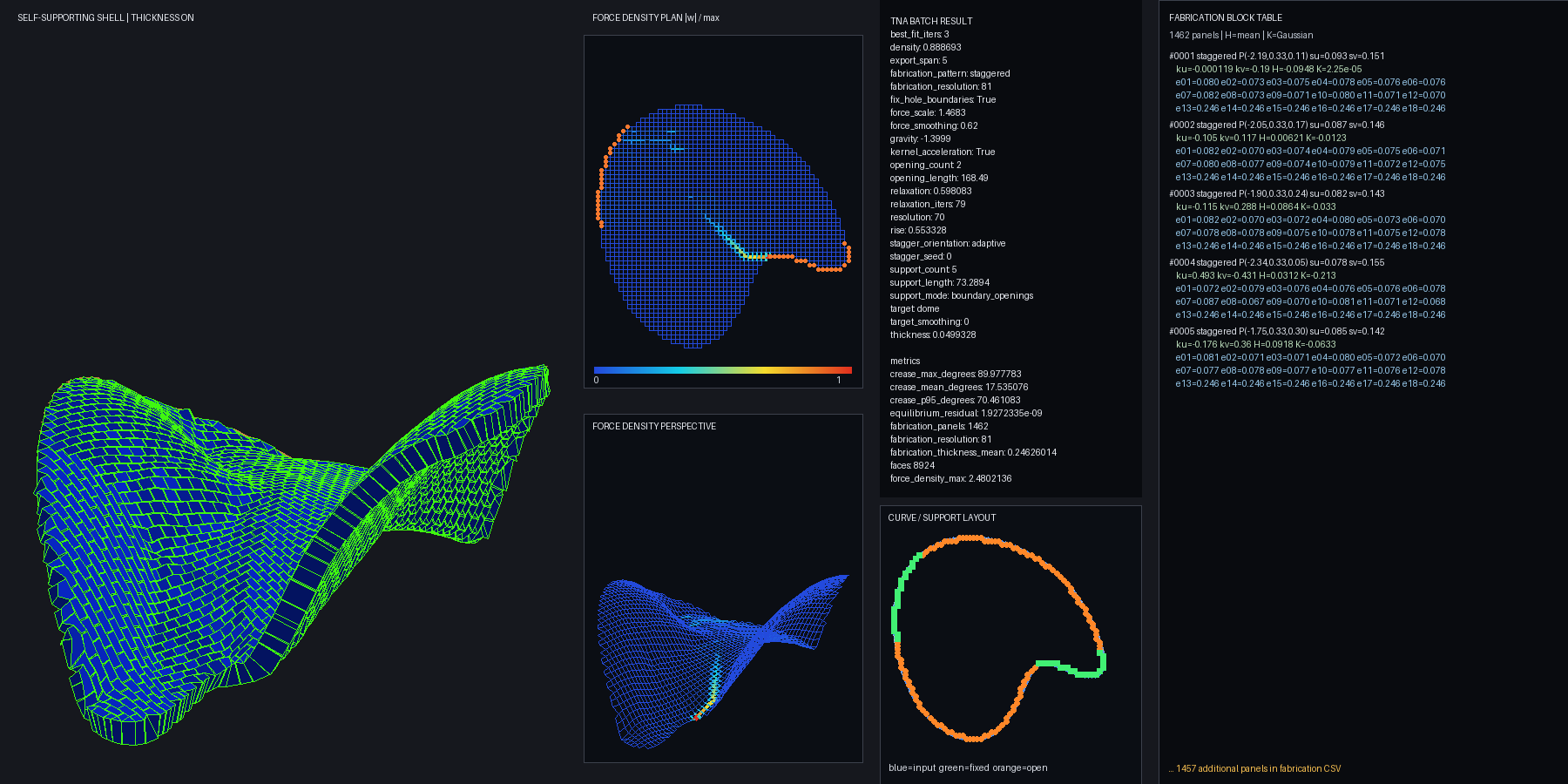The width and height of the screenshot is (1568, 784).
Task: Click the kernel_acceleration: True entry
Action: (x=943, y=152)
